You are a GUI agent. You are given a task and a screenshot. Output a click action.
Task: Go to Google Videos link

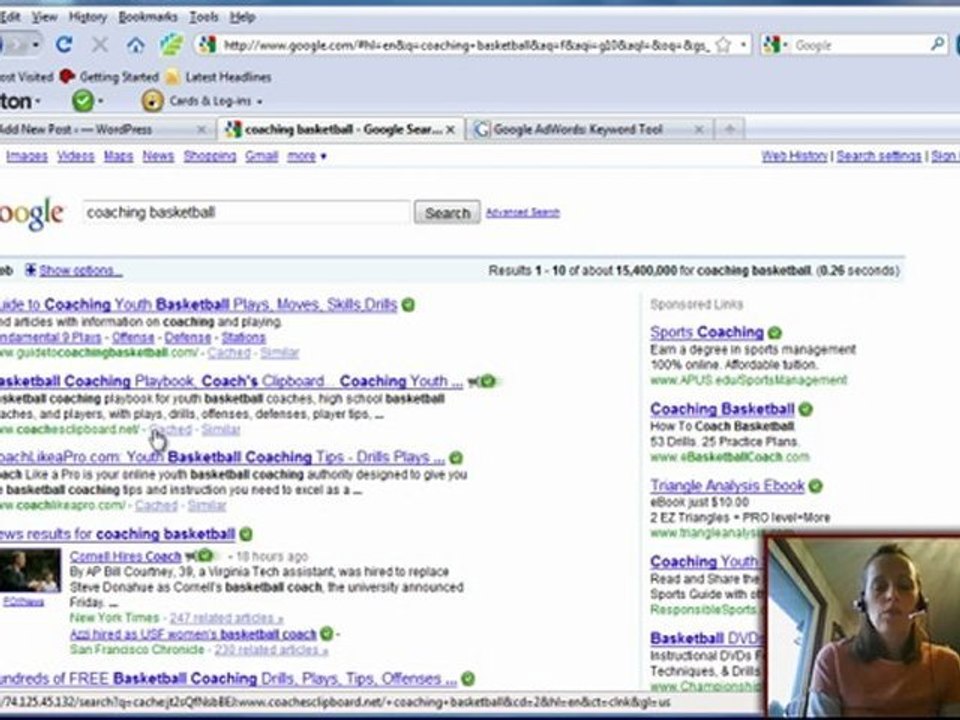coord(75,156)
